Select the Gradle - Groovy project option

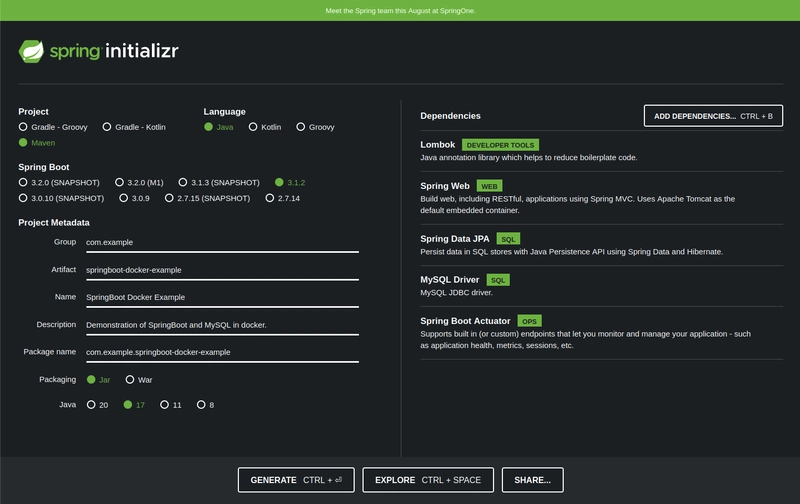click(53, 127)
